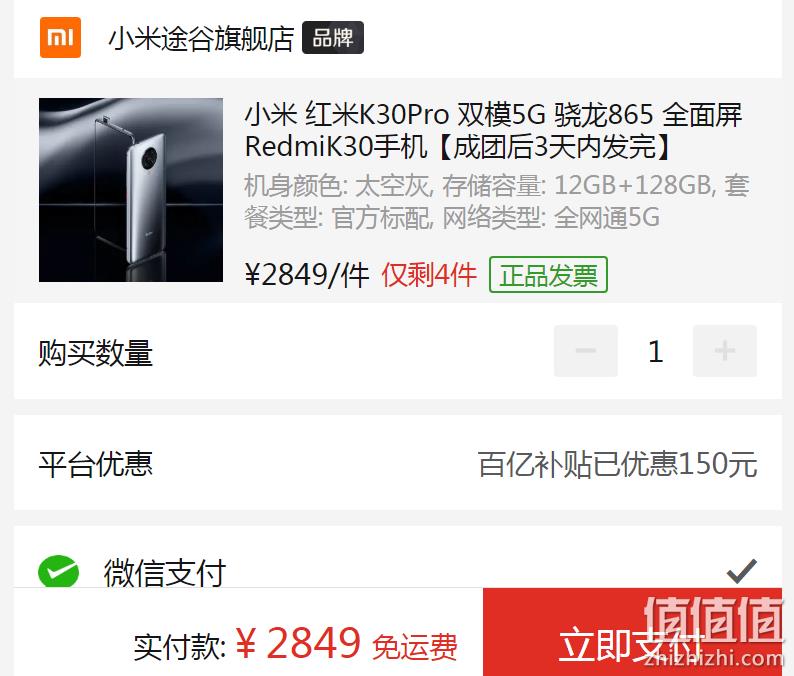794x676 pixels.
Task: Open the 小米 红米K30Pro product title
Action: click(x=494, y=131)
